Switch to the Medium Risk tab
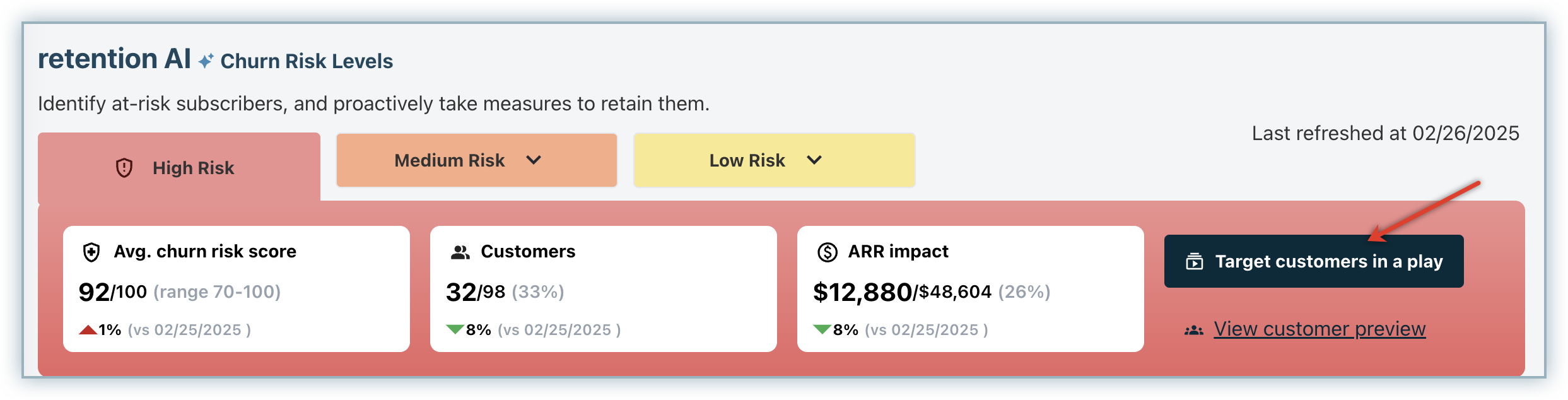 coord(477,160)
